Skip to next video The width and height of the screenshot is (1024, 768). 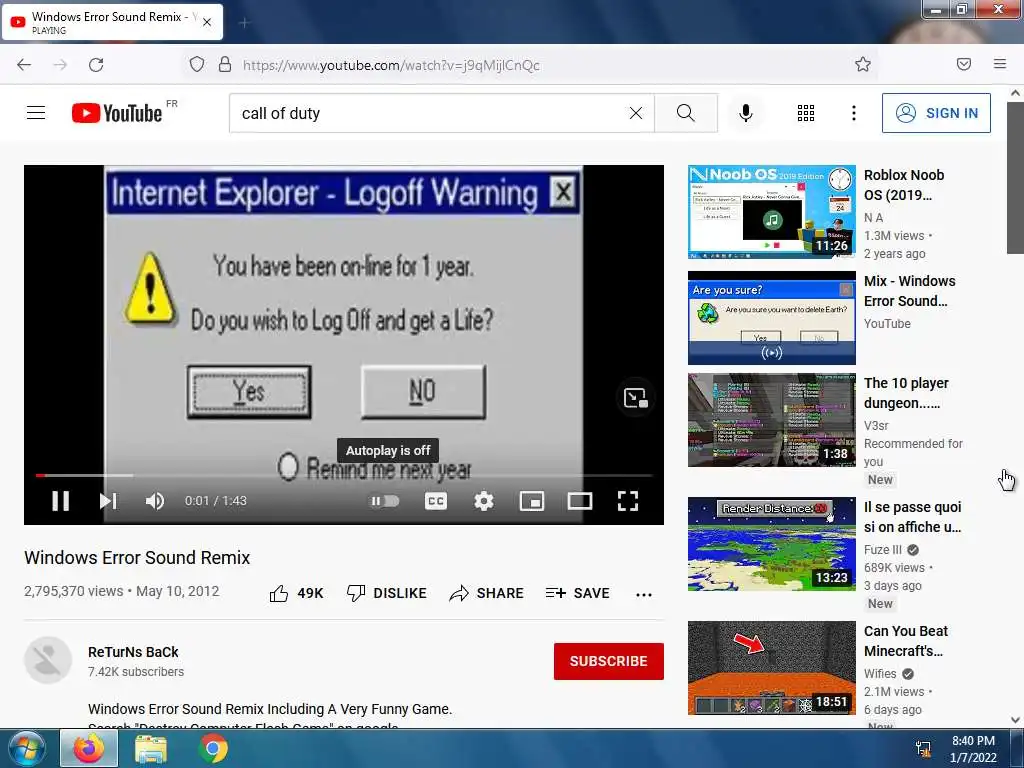tap(108, 501)
